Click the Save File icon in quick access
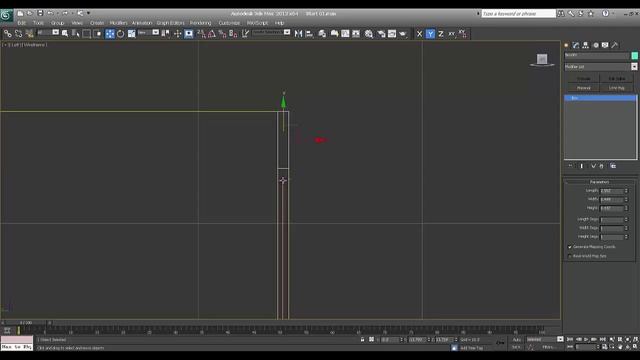The width and height of the screenshot is (640, 360). pyautogui.click(x=40, y=13)
